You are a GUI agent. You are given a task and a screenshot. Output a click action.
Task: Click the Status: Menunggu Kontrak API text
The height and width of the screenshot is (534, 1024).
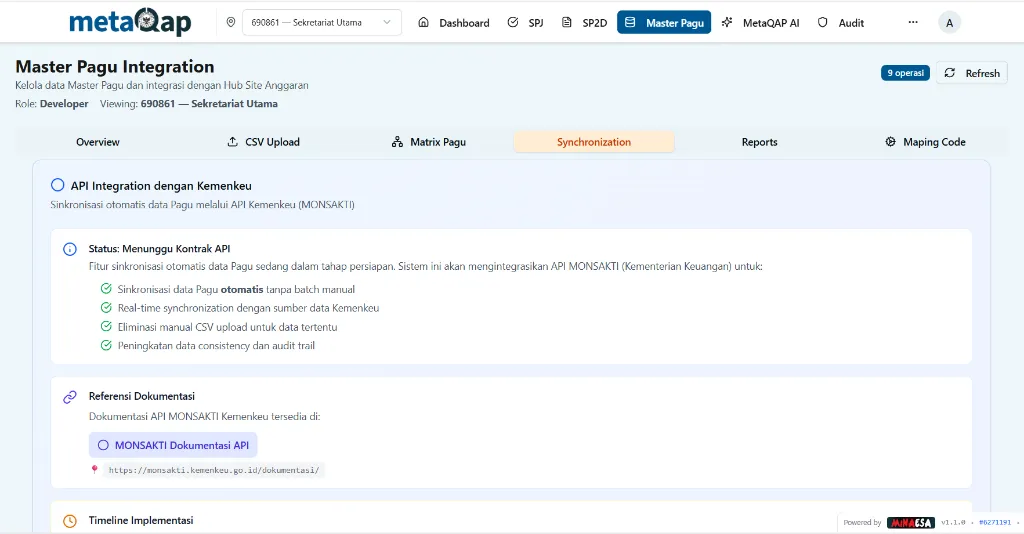[159, 249]
